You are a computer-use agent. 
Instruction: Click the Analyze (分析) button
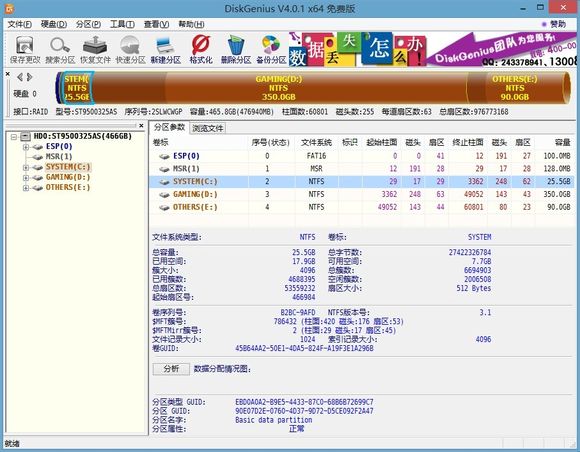pos(171,369)
